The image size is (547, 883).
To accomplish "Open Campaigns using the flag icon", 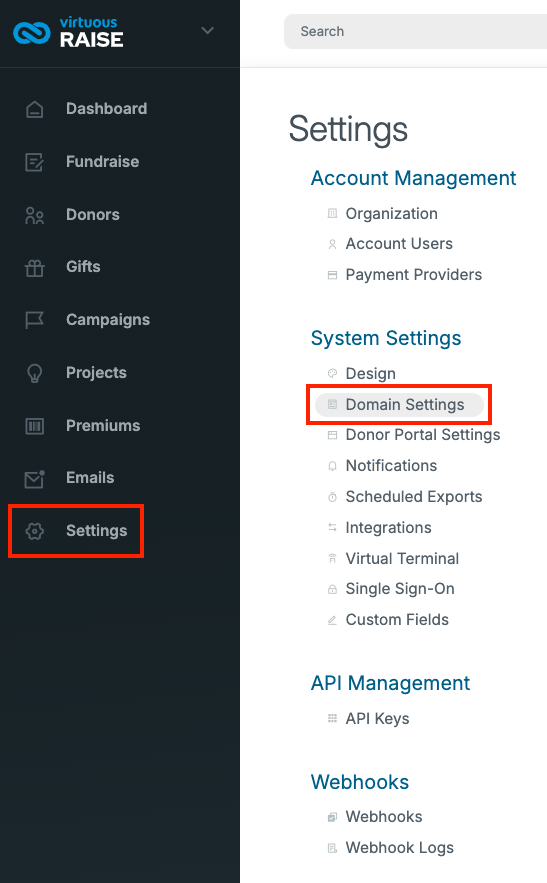I will coord(34,320).
